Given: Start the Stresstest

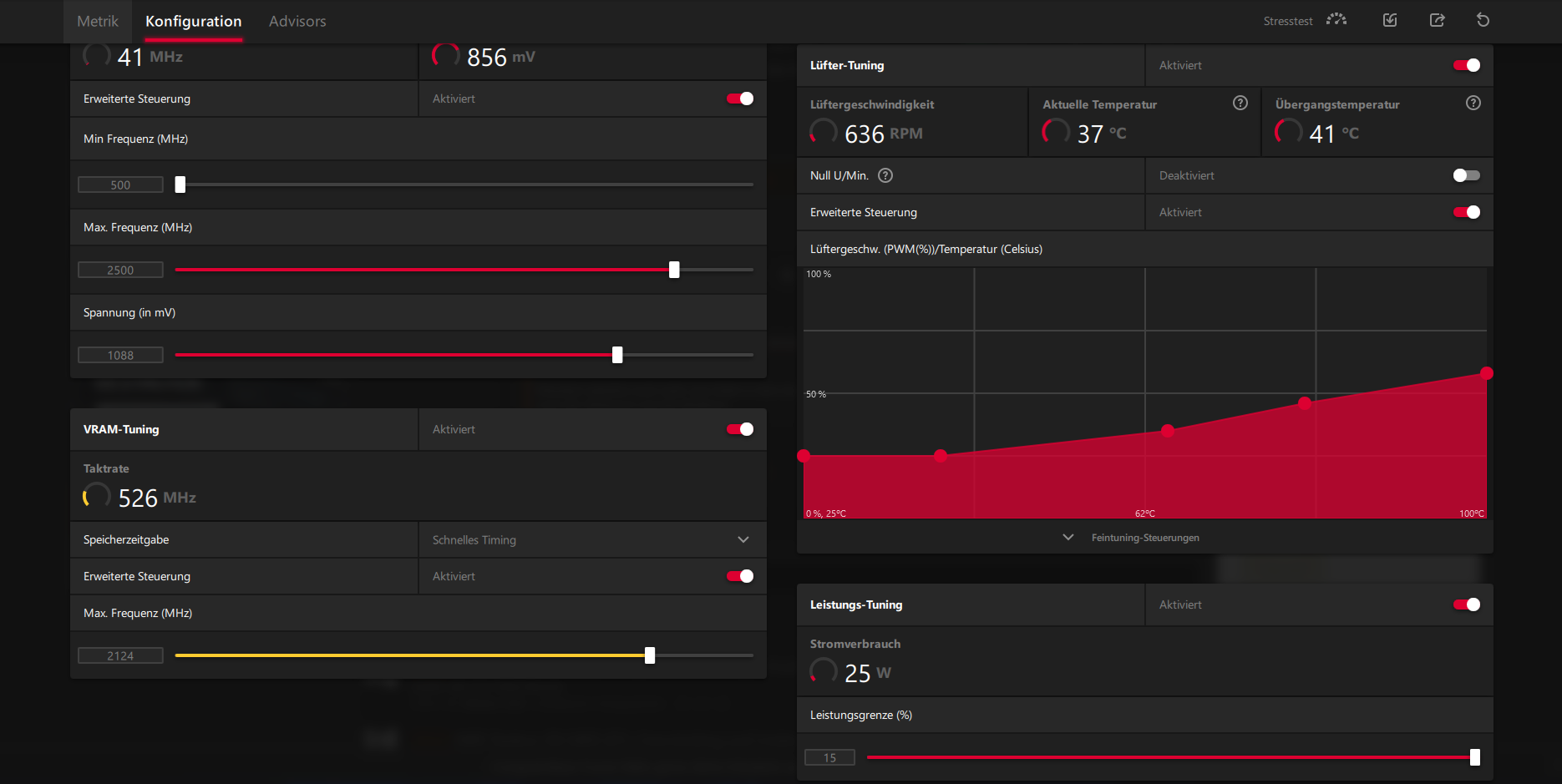Looking at the screenshot, I should tap(1305, 21).
